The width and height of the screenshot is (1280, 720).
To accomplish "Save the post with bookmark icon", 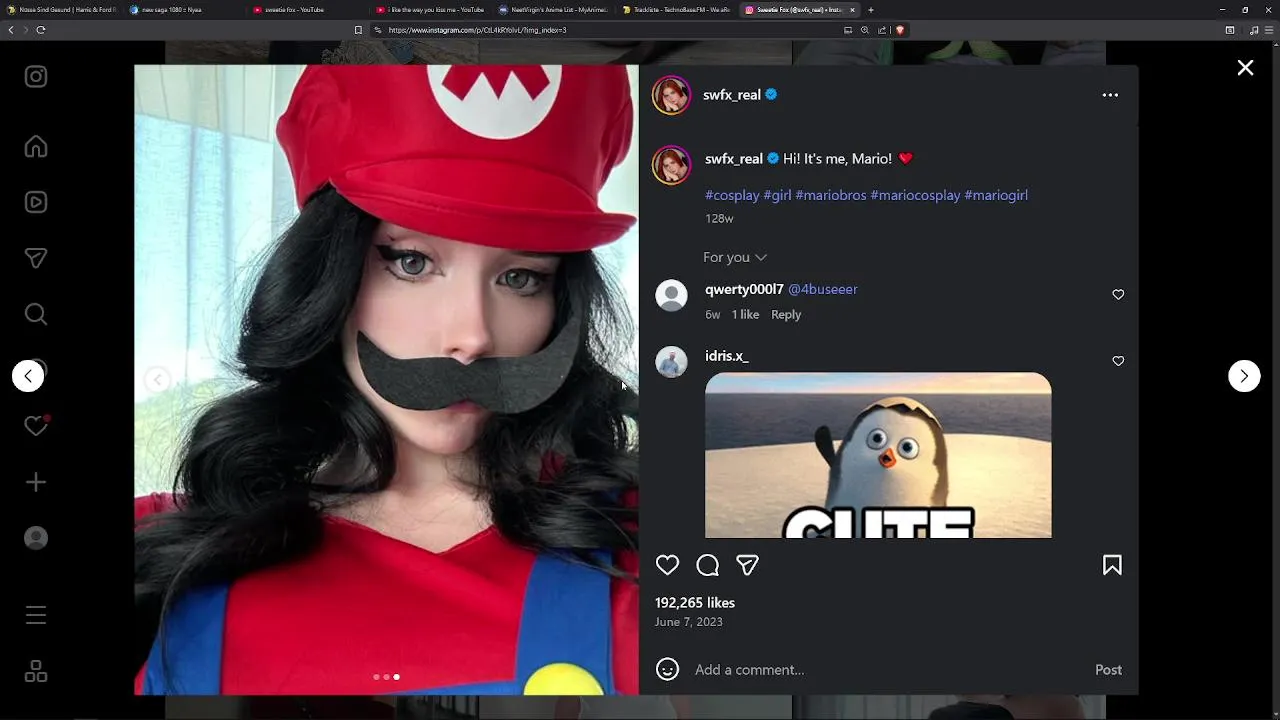I will pyautogui.click(x=1112, y=565).
